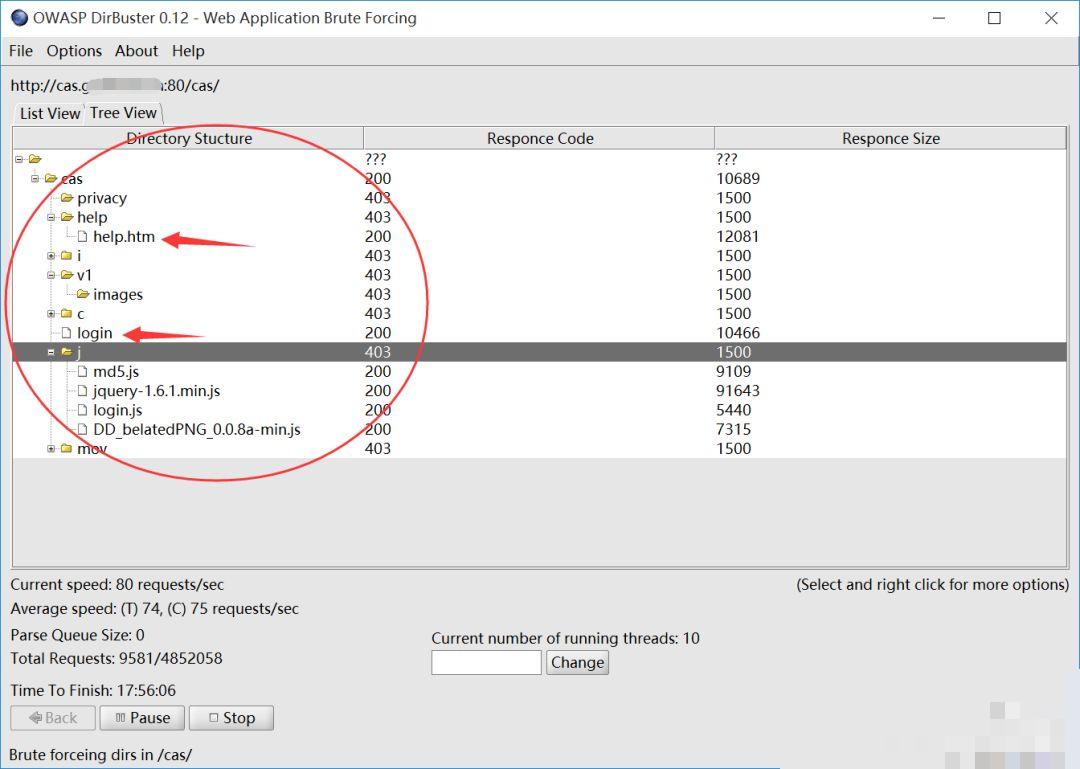
Task: Click the help.htm file icon
Action: coord(83,236)
